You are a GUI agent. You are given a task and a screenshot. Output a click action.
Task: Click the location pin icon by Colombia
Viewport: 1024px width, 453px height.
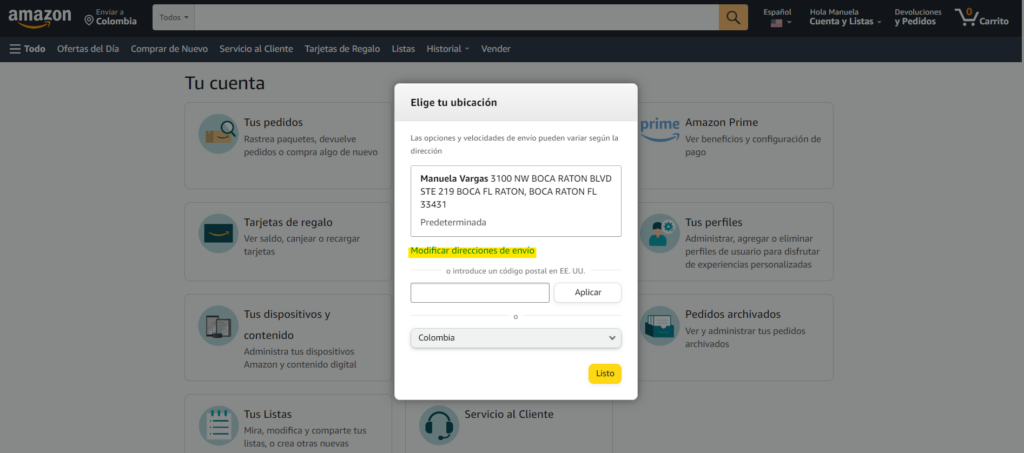tap(89, 20)
